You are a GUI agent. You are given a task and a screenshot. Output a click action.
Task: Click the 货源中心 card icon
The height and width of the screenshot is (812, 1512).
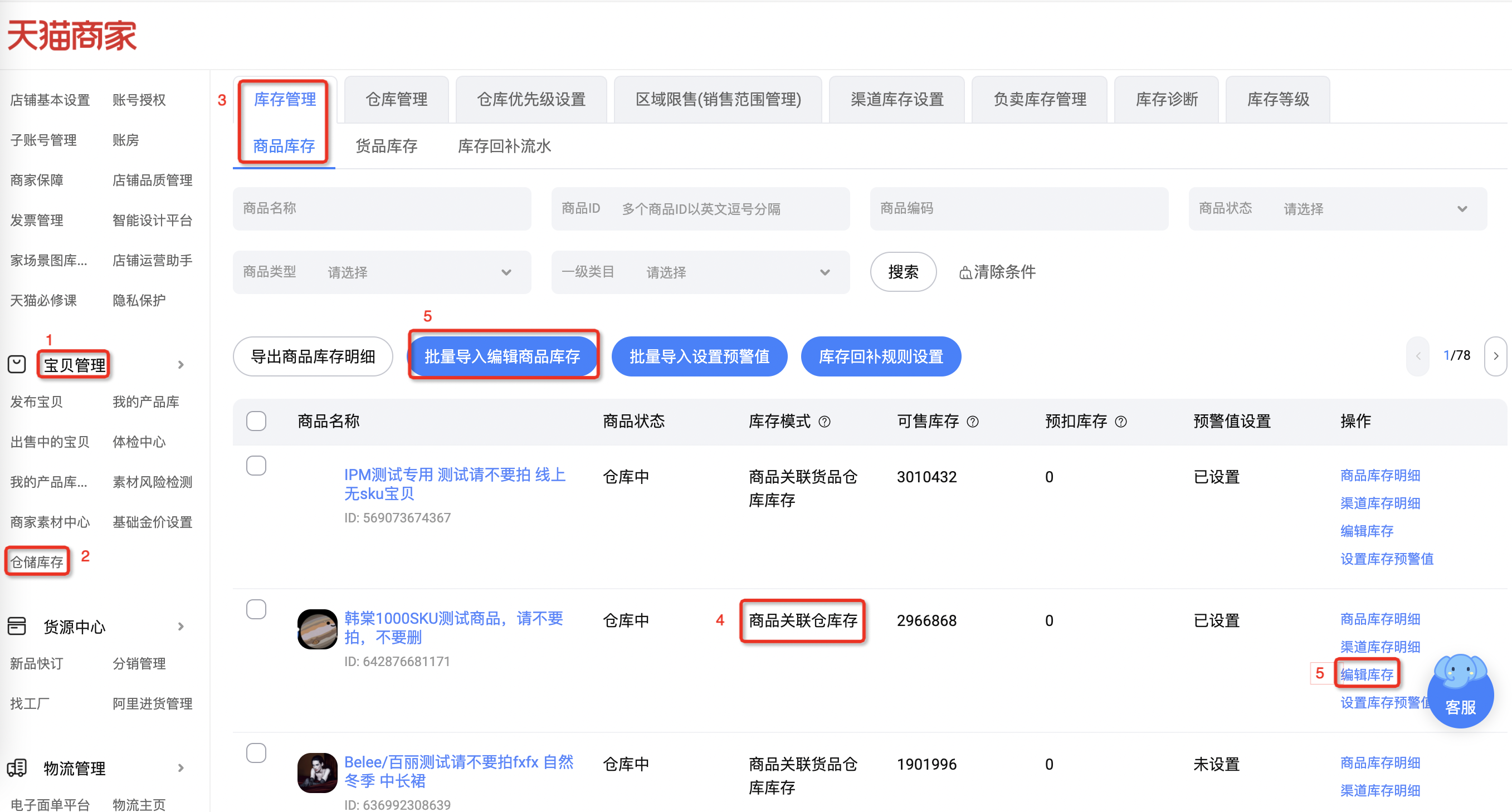click(17, 626)
